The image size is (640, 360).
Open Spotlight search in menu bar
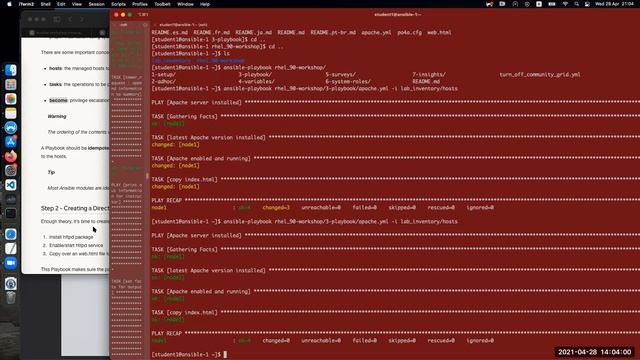click(x=576, y=4)
